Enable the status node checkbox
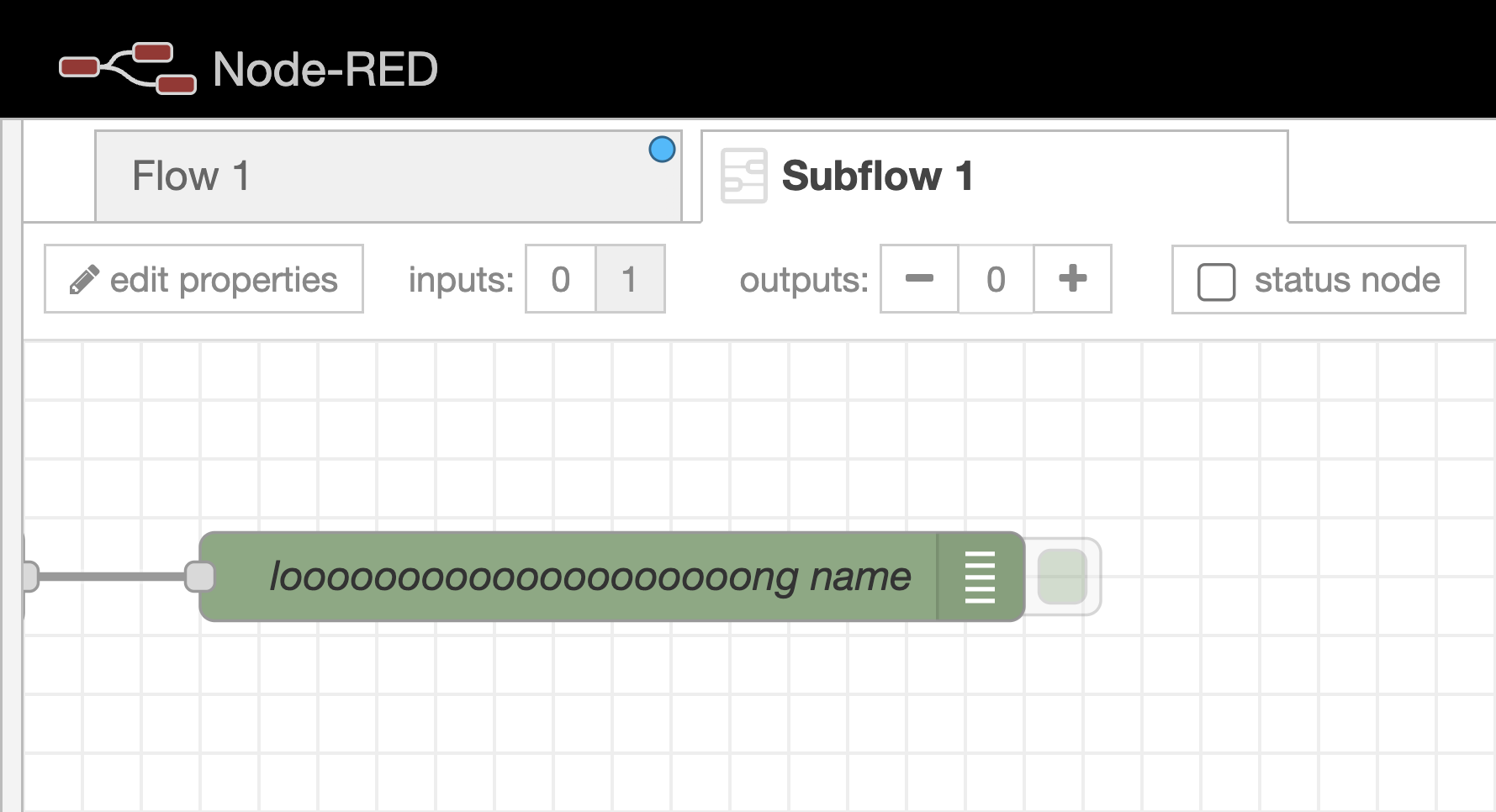This screenshot has width=1496, height=812. (1216, 281)
